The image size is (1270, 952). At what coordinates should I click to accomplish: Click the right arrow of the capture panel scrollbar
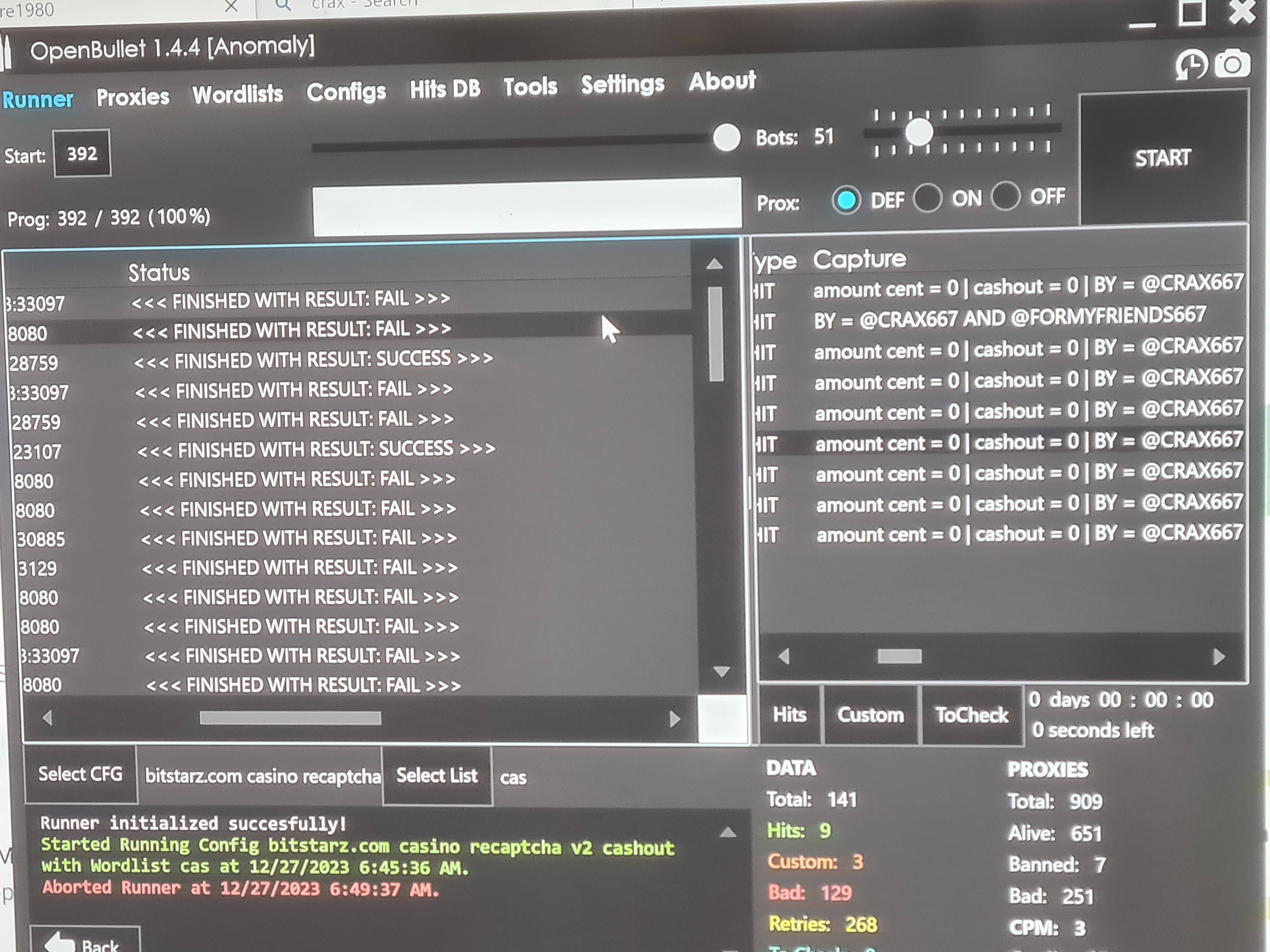[x=1219, y=656]
